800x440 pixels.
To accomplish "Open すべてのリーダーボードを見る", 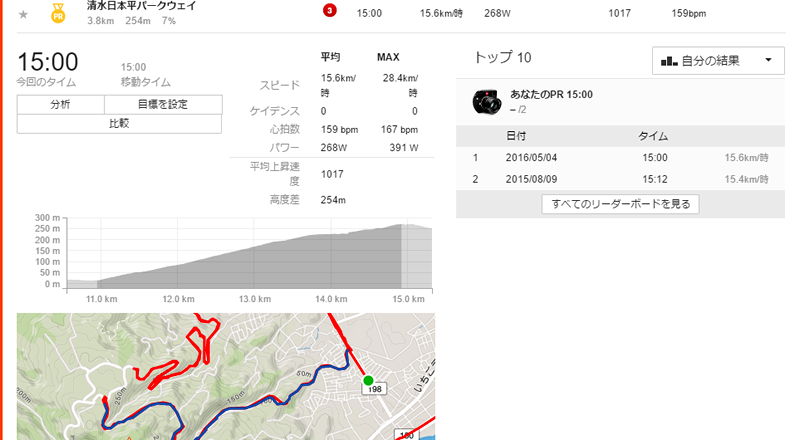I will [620, 204].
